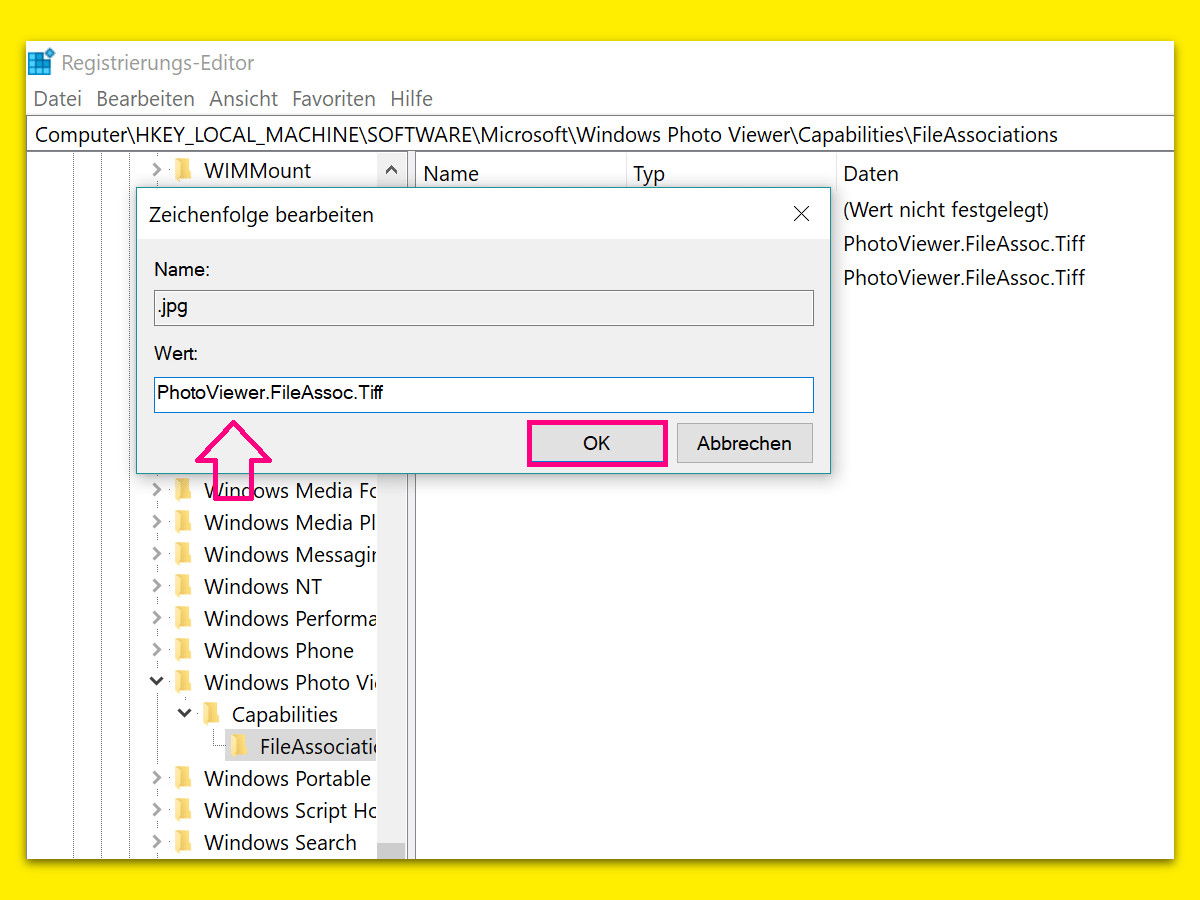Click the Registrierungs-Editor app icon in title bar
This screenshot has height=900, width=1200.
pos(41,62)
